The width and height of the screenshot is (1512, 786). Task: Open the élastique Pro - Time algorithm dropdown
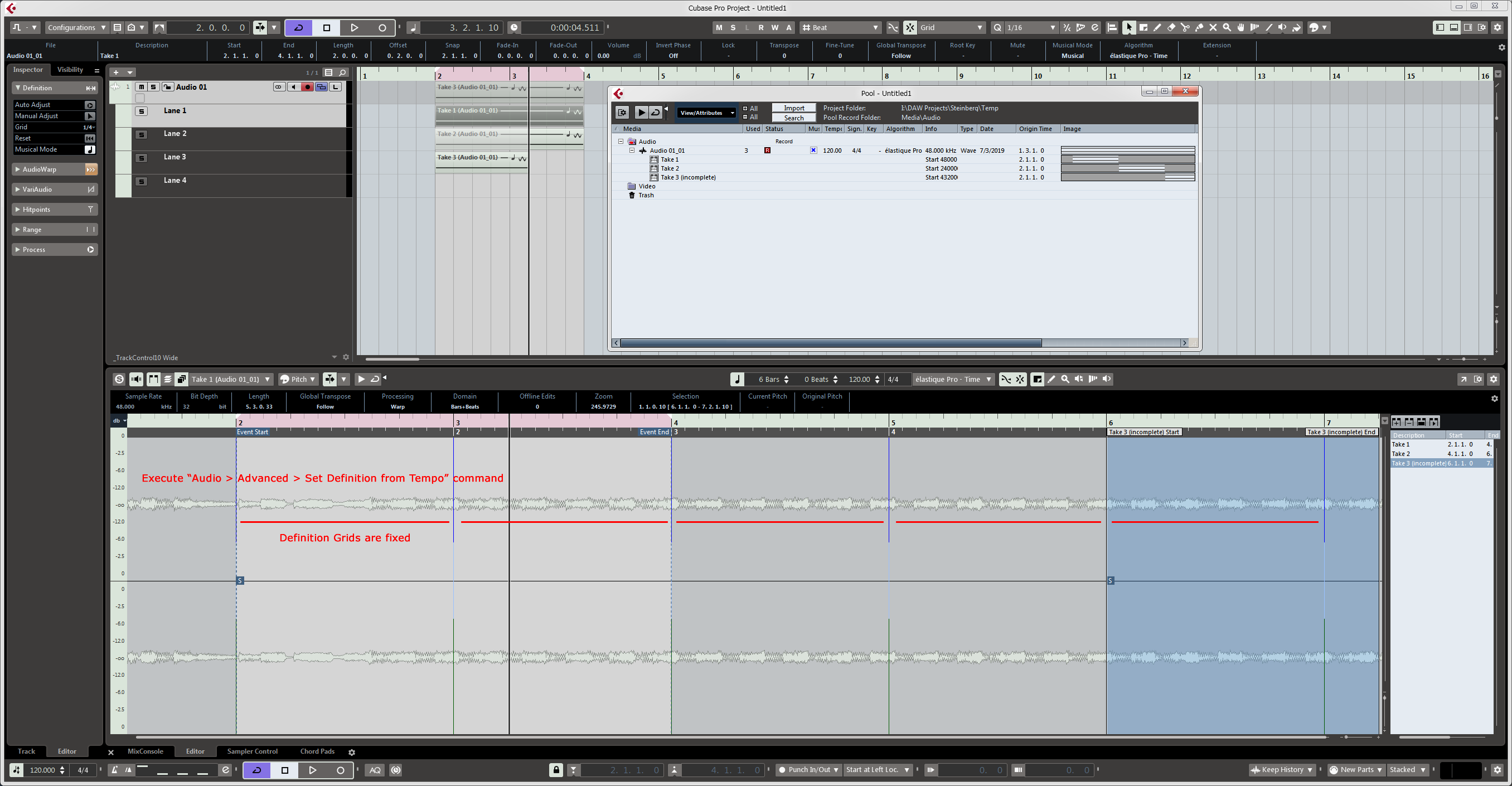pyautogui.click(x=953, y=379)
